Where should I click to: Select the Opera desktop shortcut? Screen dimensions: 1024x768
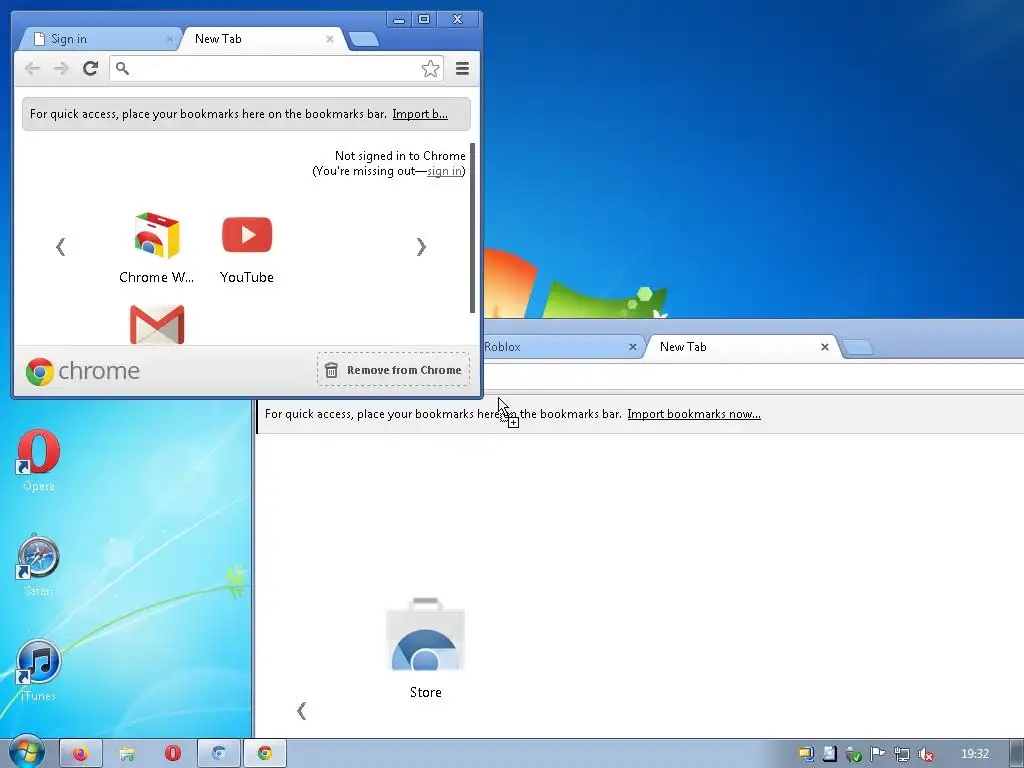(x=39, y=460)
